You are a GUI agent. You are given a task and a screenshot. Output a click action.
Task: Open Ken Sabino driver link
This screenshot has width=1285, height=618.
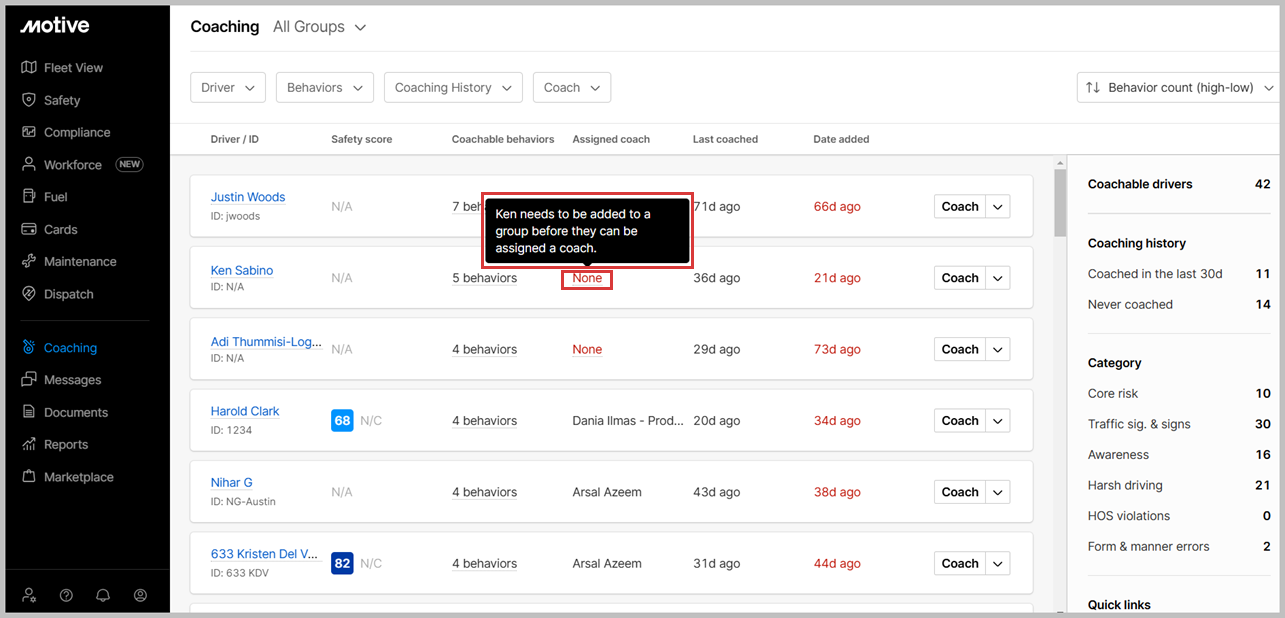point(242,270)
